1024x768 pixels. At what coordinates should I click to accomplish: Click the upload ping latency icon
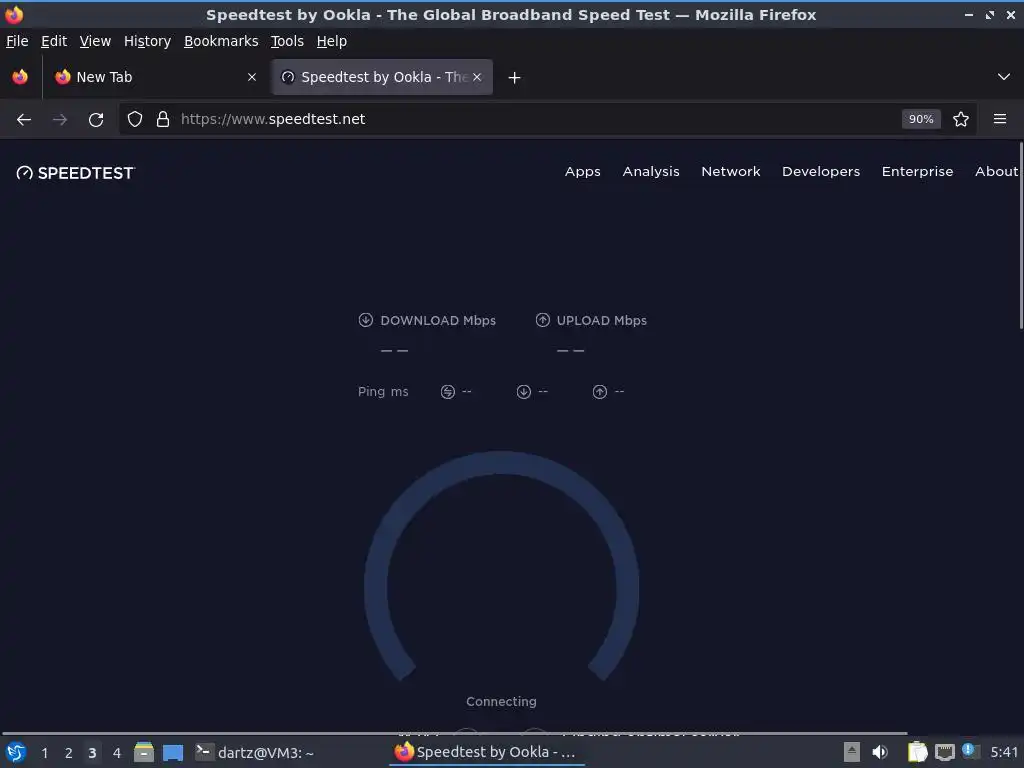(600, 392)
